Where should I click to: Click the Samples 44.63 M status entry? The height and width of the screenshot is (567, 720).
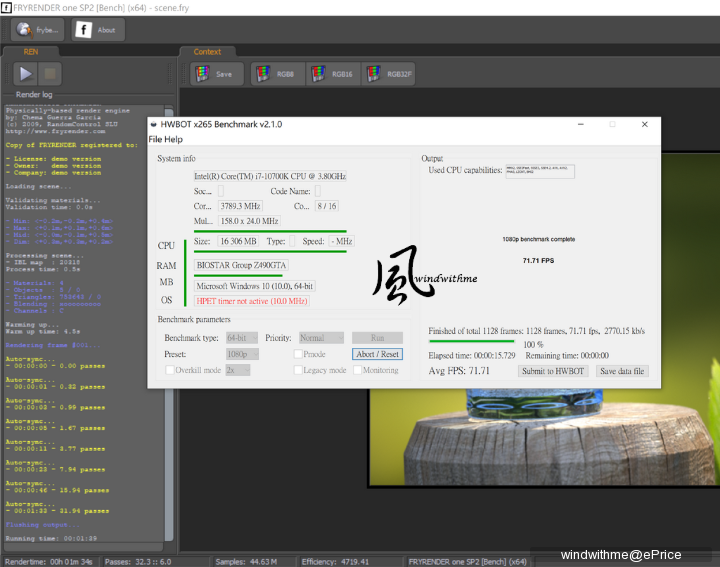[246, 561]
